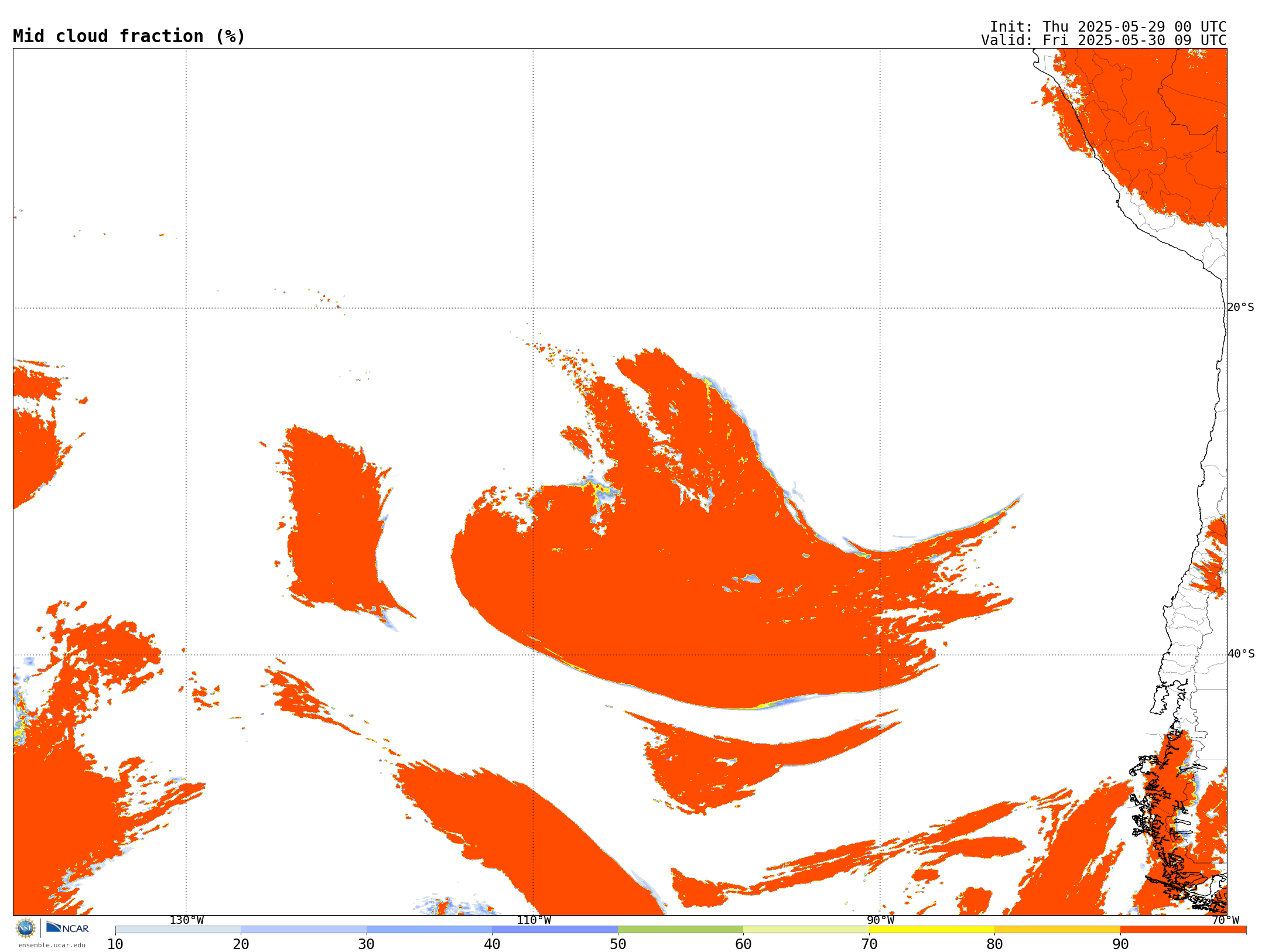Click the colorbar tick label 60
The image size is (1265, 952).
(743, 944)
